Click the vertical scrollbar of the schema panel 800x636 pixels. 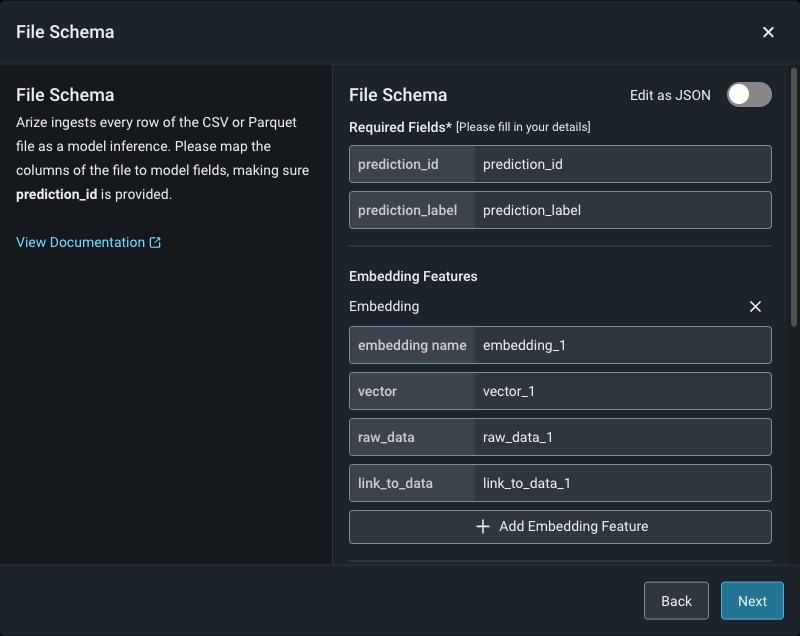(x=795, y=200)
